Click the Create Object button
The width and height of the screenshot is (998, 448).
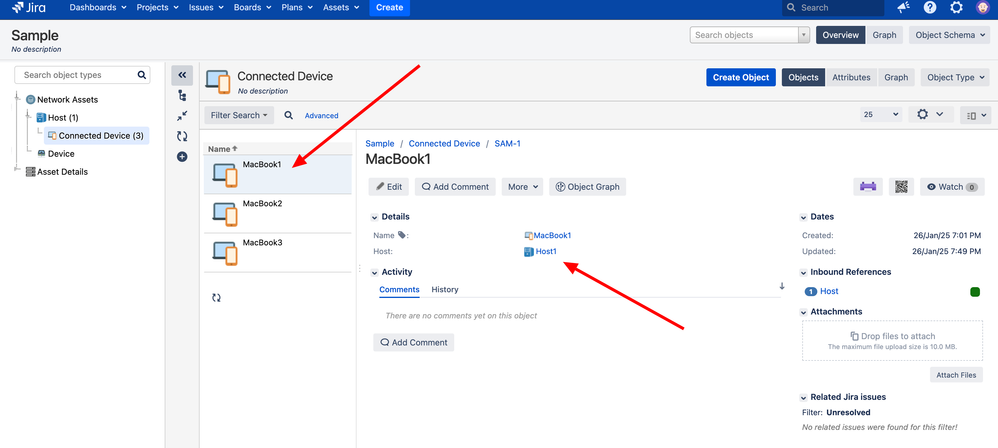point(741,77)
